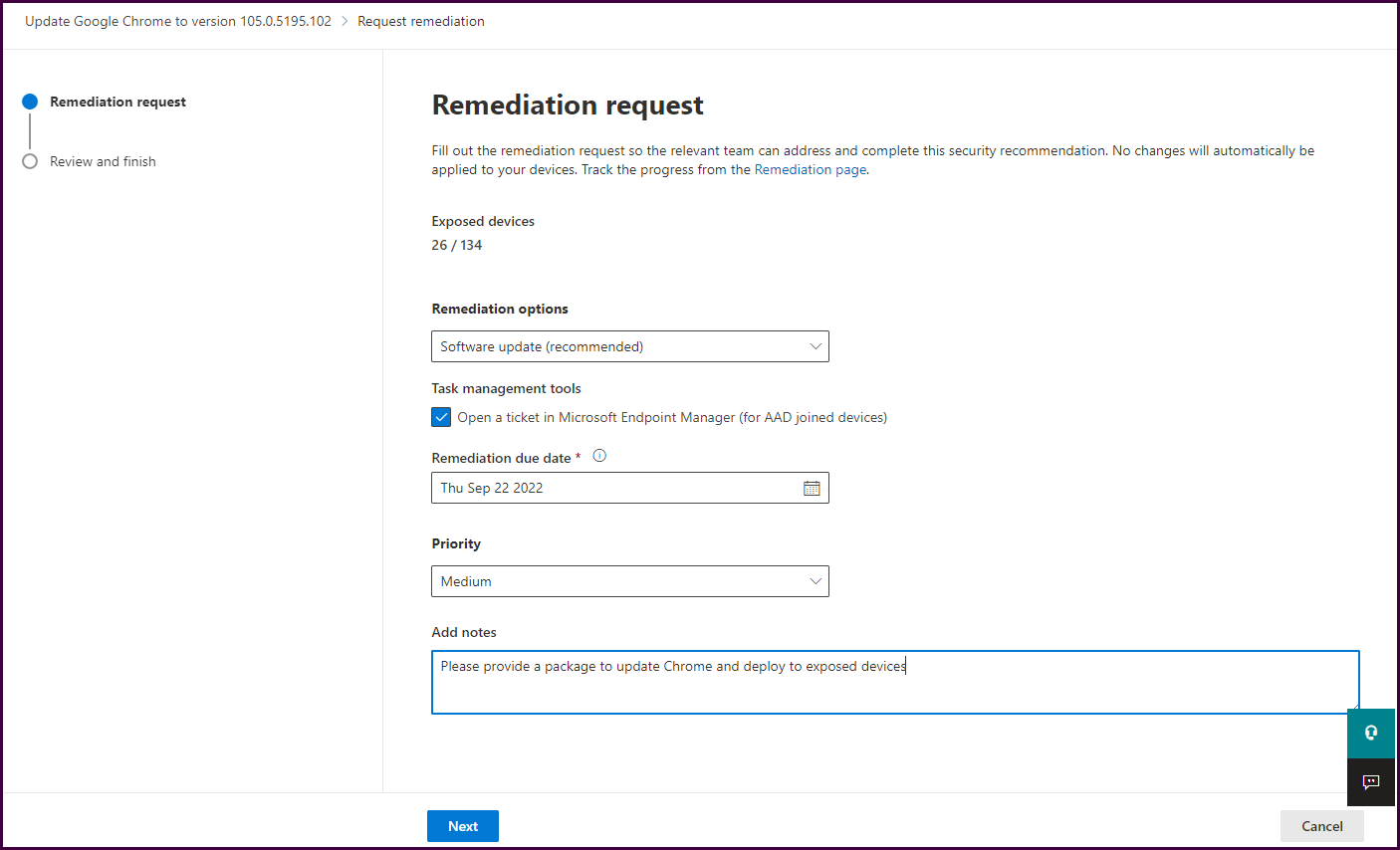Open the calendar picker for the due date
This screenshot has width=1400, height=850.
tap(812, 488)
